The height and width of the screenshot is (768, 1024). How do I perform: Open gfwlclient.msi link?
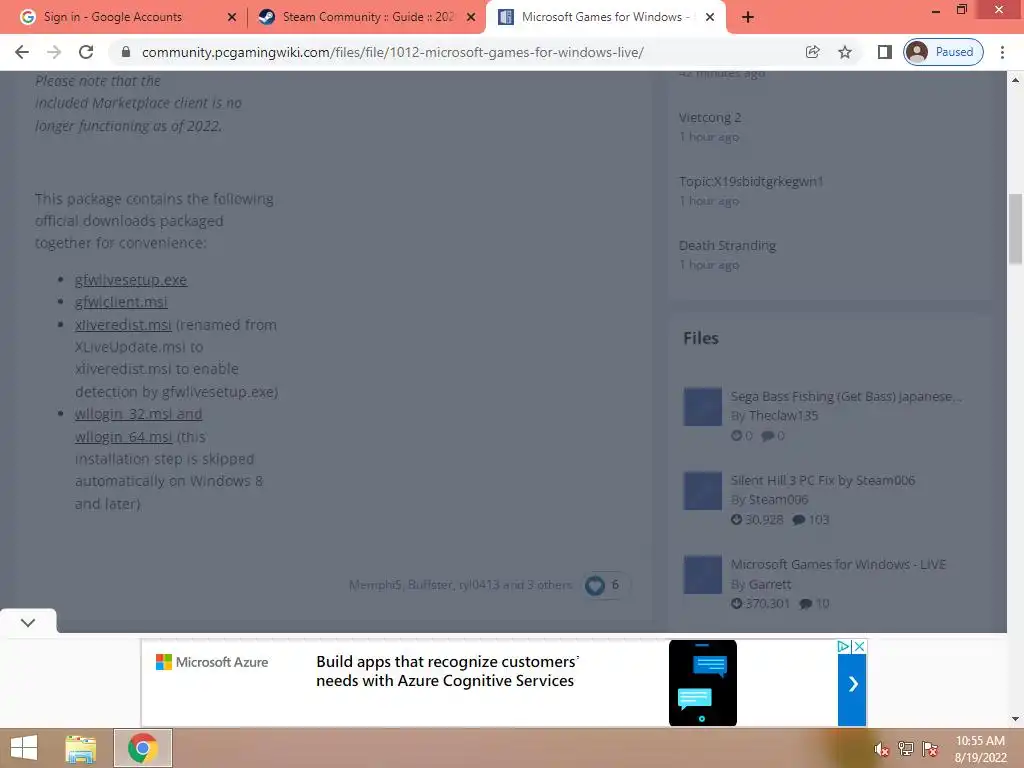[x=121, y=302]
